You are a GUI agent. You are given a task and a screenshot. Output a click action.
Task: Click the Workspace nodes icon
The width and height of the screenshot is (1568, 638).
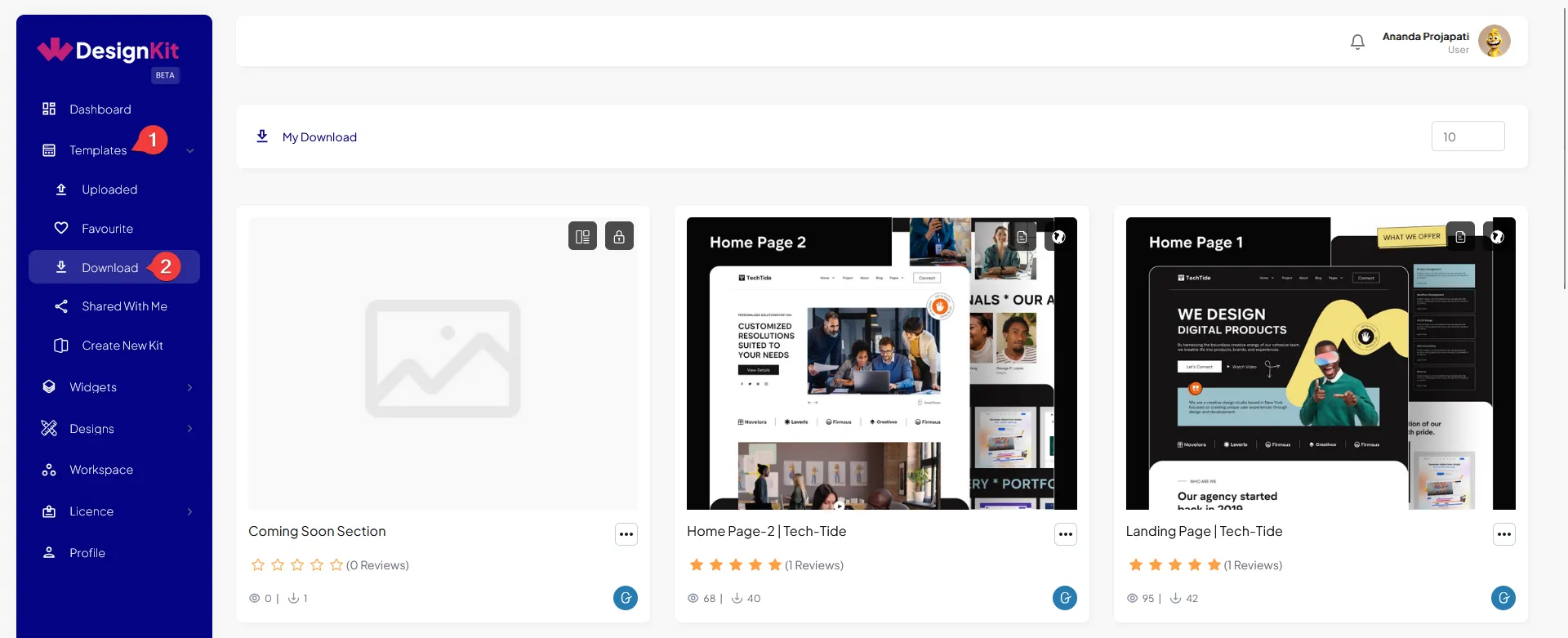pyautogui.click(x=49, y=470)
